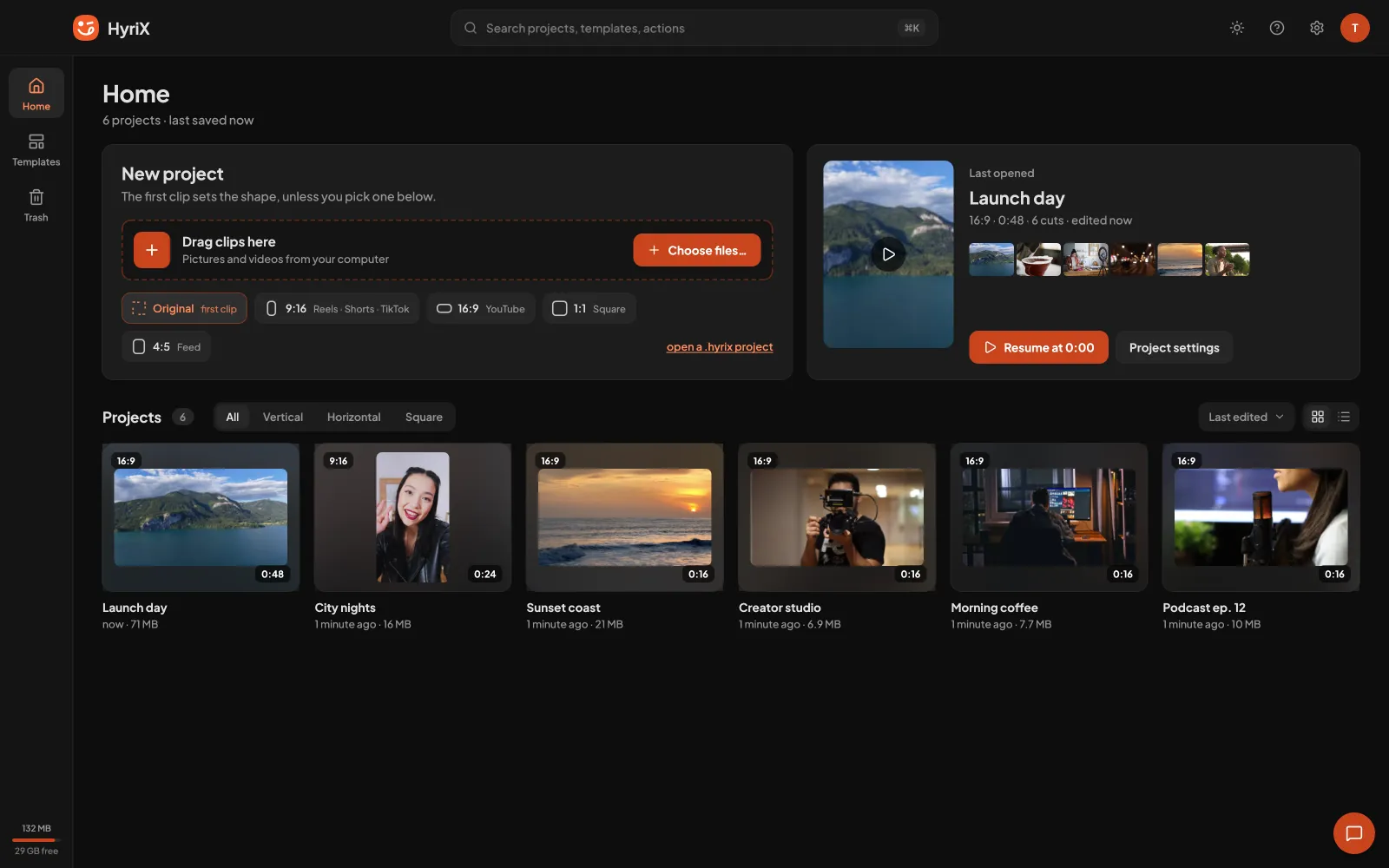Image resolution: width=1389 pixels, height=868 pixels.
Task: Open Project settings
Action: 1174,347
